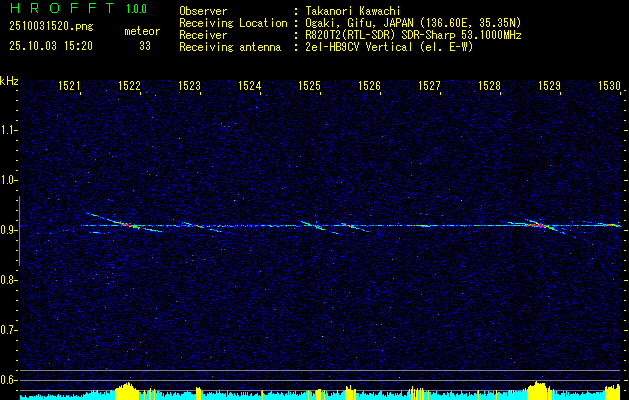Select the 1530 time tick label
This screenshot has width=629, height=400.
(x=609, y=87)
